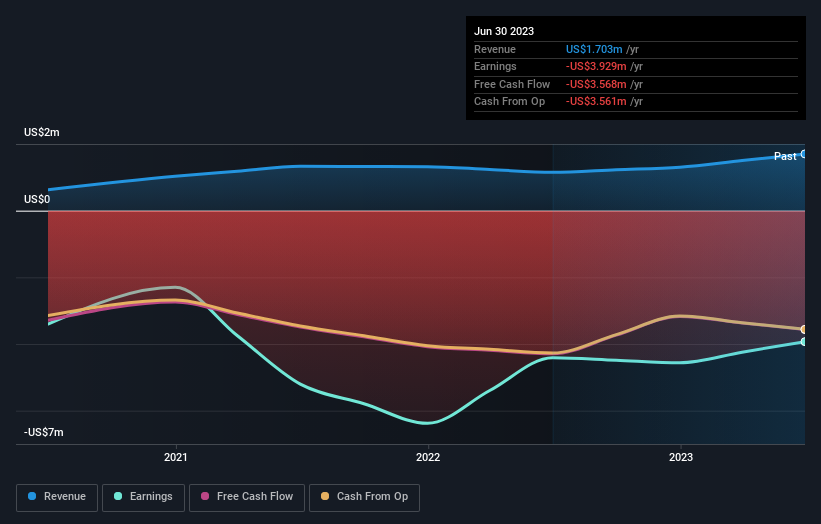Click the Cash From Op label in tooltip
The height and width of the screenshot is (524, 821).
509,102
